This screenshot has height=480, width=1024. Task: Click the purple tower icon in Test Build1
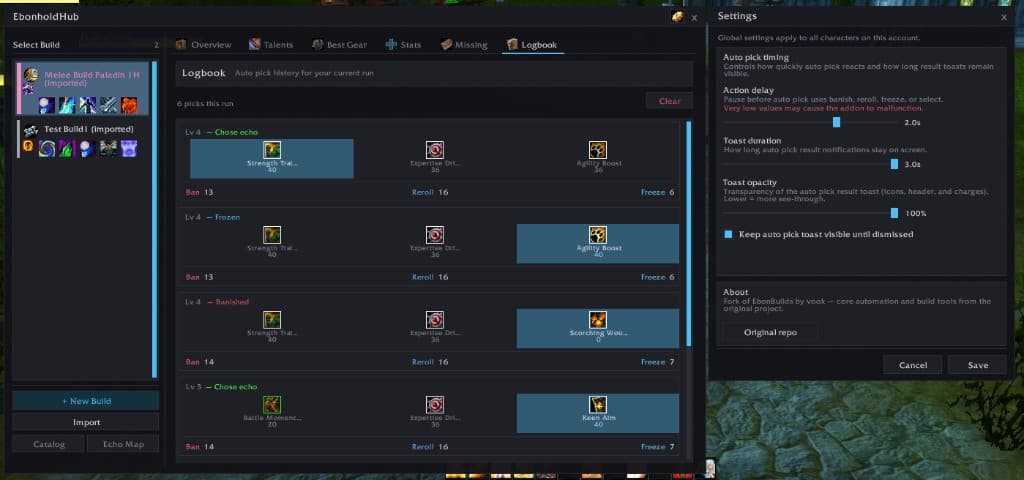click(129, 149)
